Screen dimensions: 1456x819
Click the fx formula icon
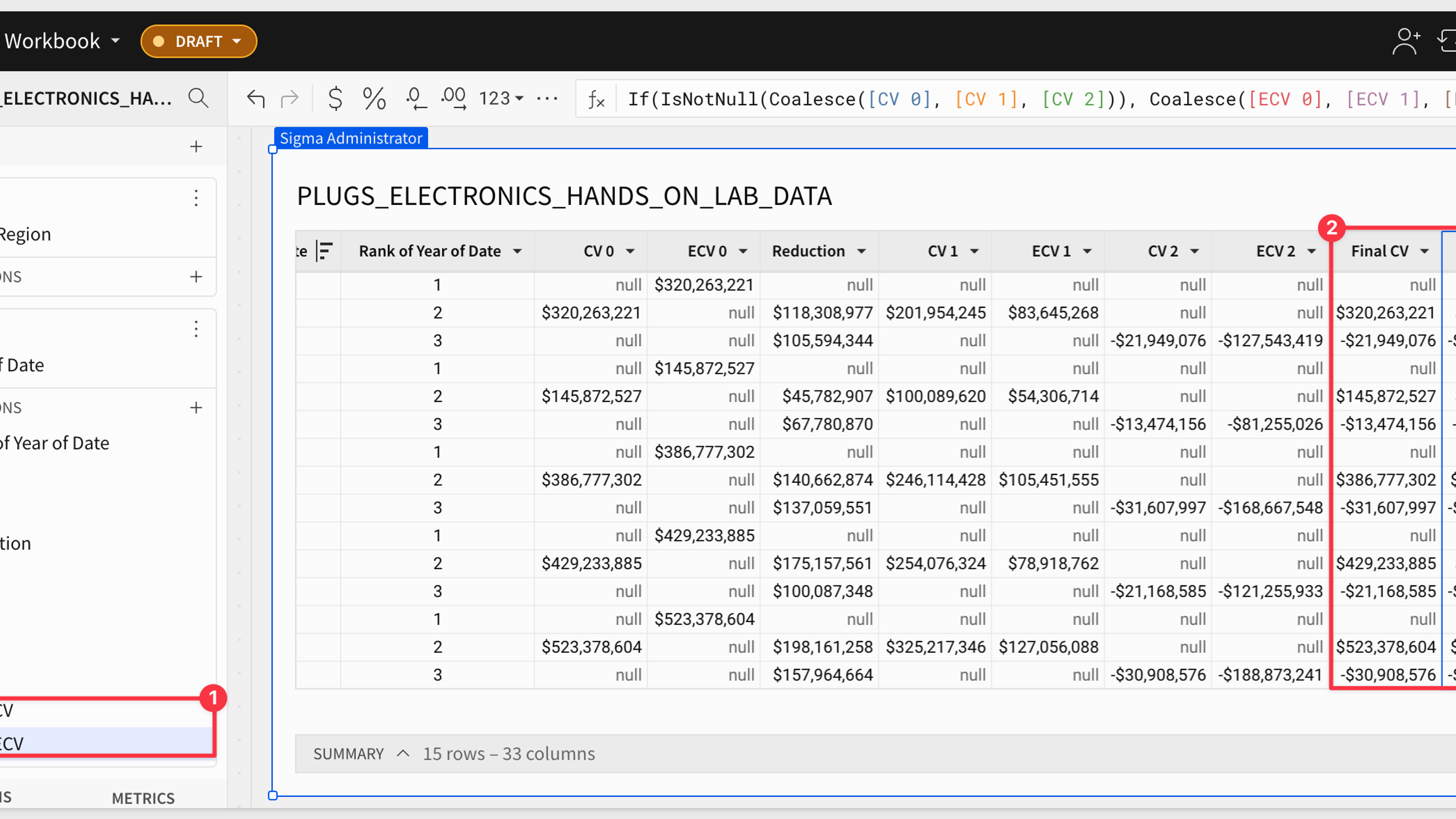coord(596,99)
